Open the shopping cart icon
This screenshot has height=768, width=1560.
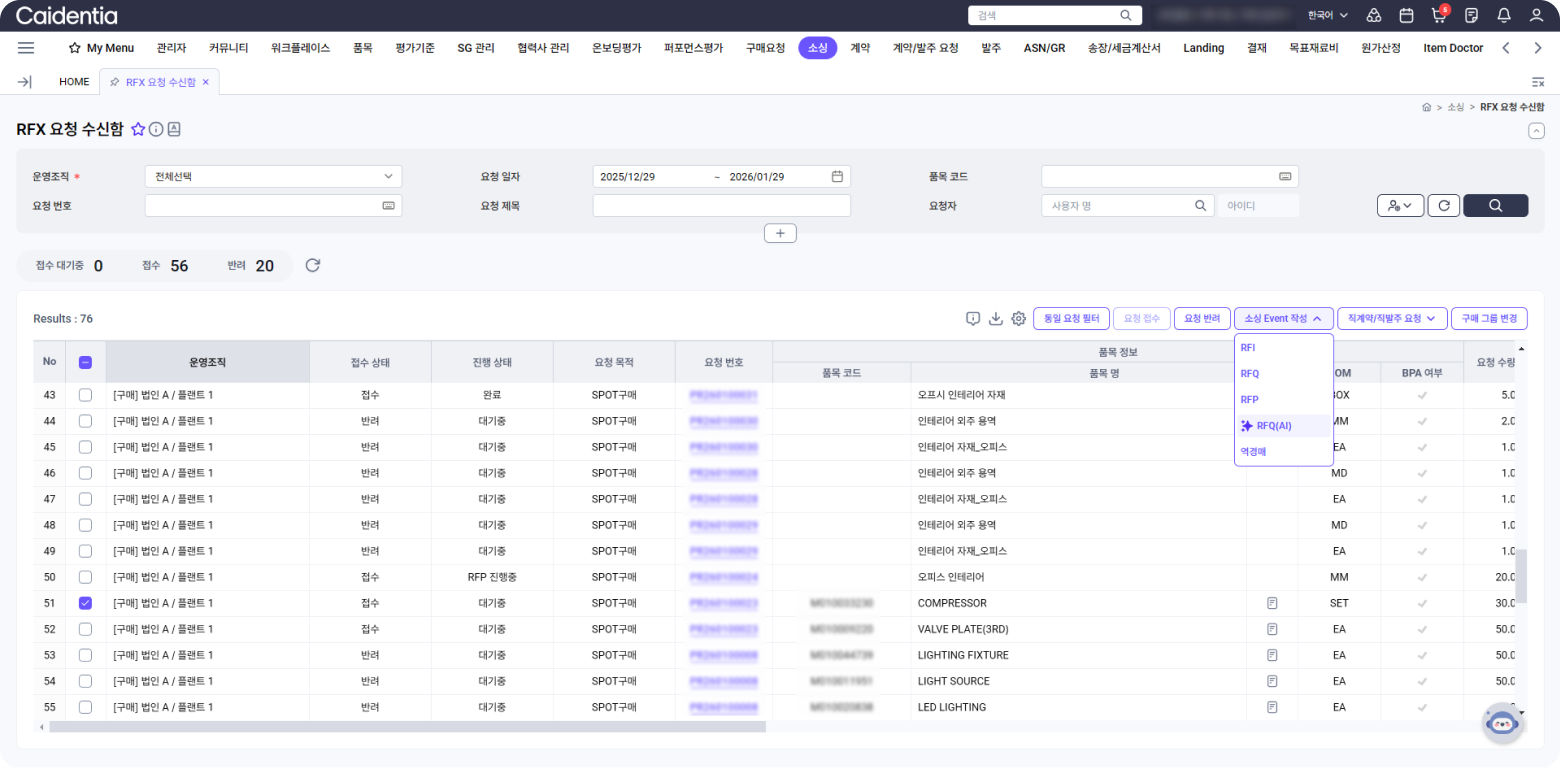click(1438, 15)
